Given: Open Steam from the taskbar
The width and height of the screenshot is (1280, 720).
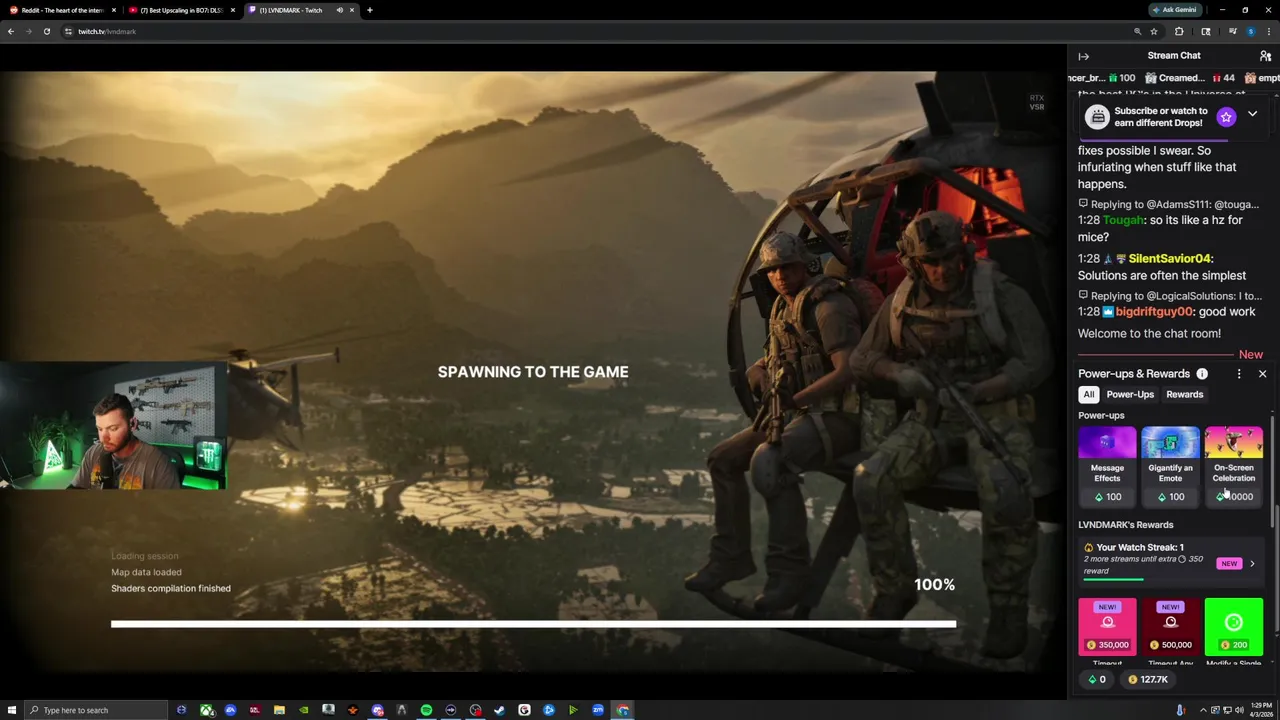Looking at the screenshot, I should click(499, 710).
